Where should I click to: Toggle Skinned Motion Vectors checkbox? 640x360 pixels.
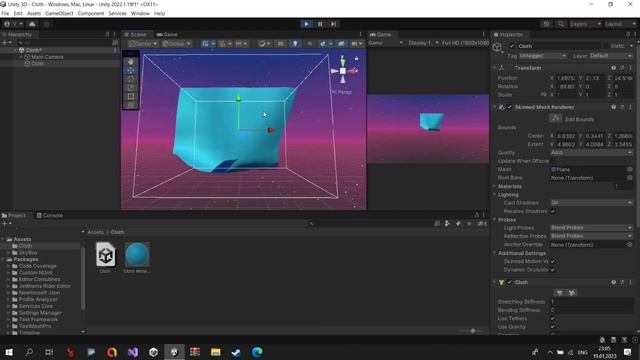click(x=553, y=261)
